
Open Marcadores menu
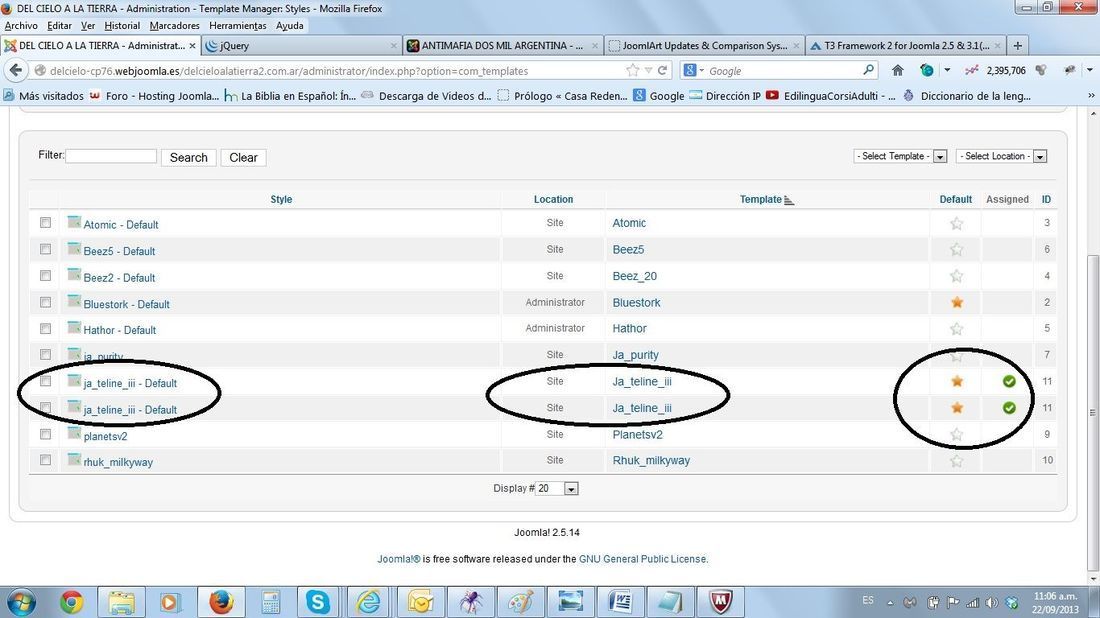pyautogui.click(x=175, y=25)
